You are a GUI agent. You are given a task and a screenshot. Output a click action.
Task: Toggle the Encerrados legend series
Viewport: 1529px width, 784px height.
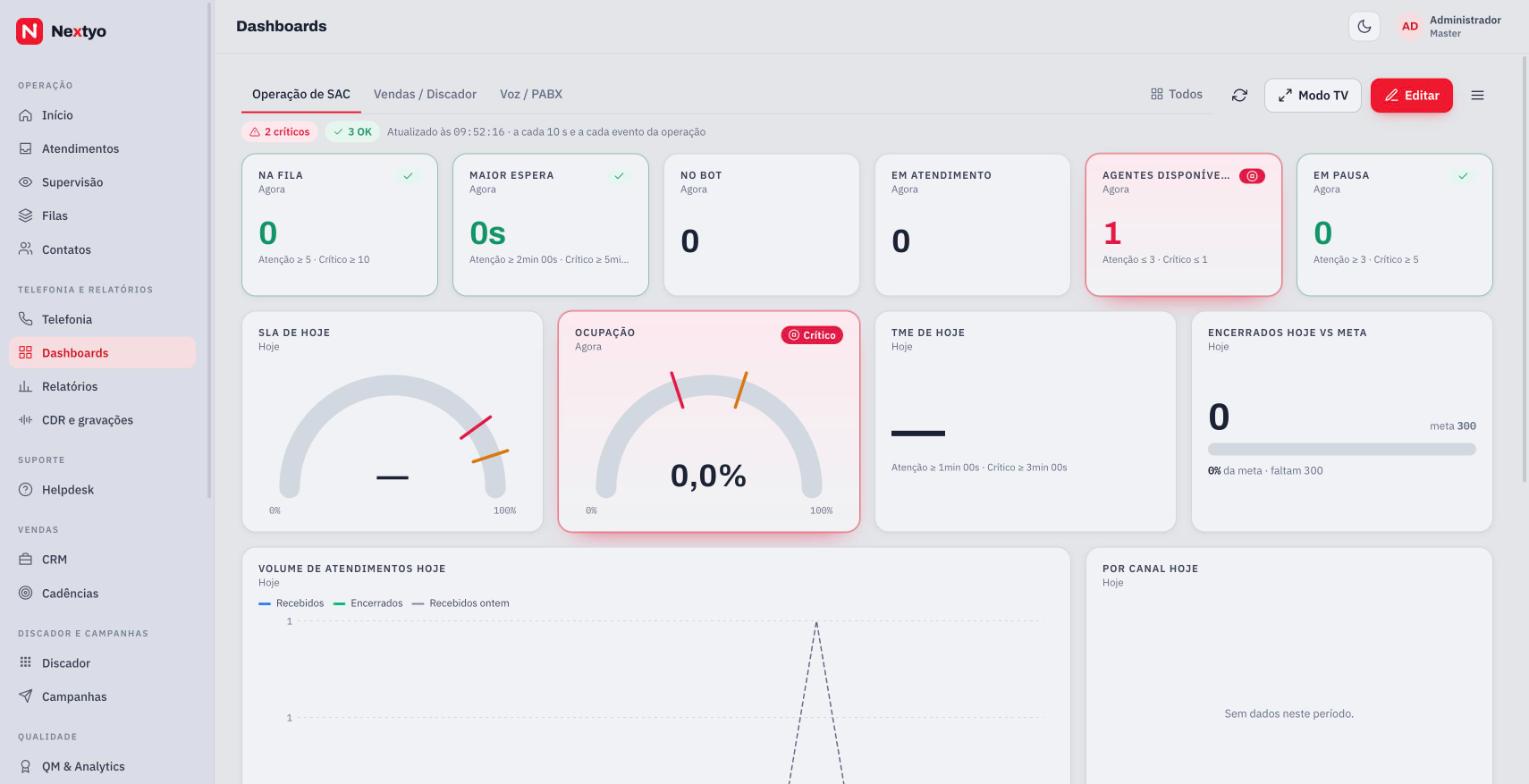click(368, 603)
